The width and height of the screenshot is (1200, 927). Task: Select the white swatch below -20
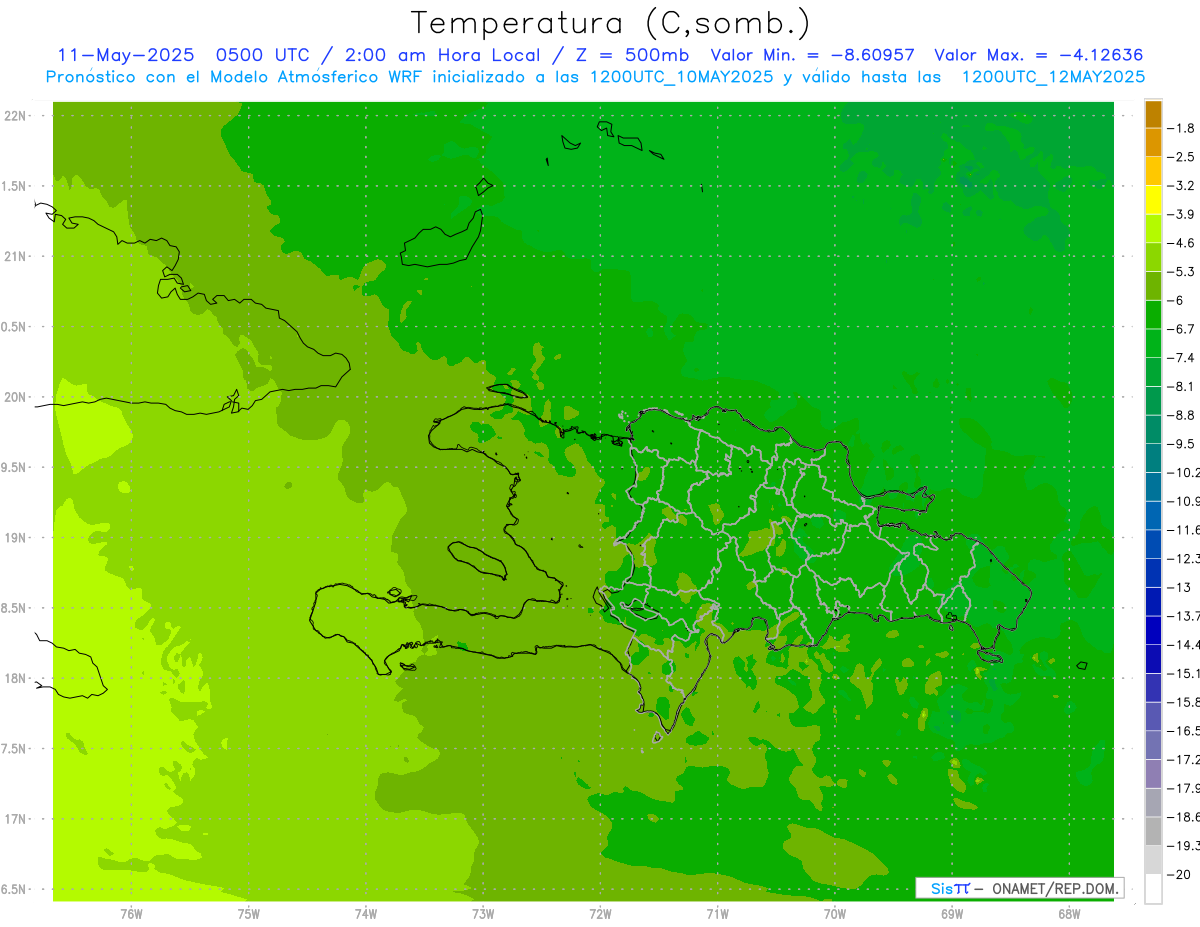(1153, 889)
